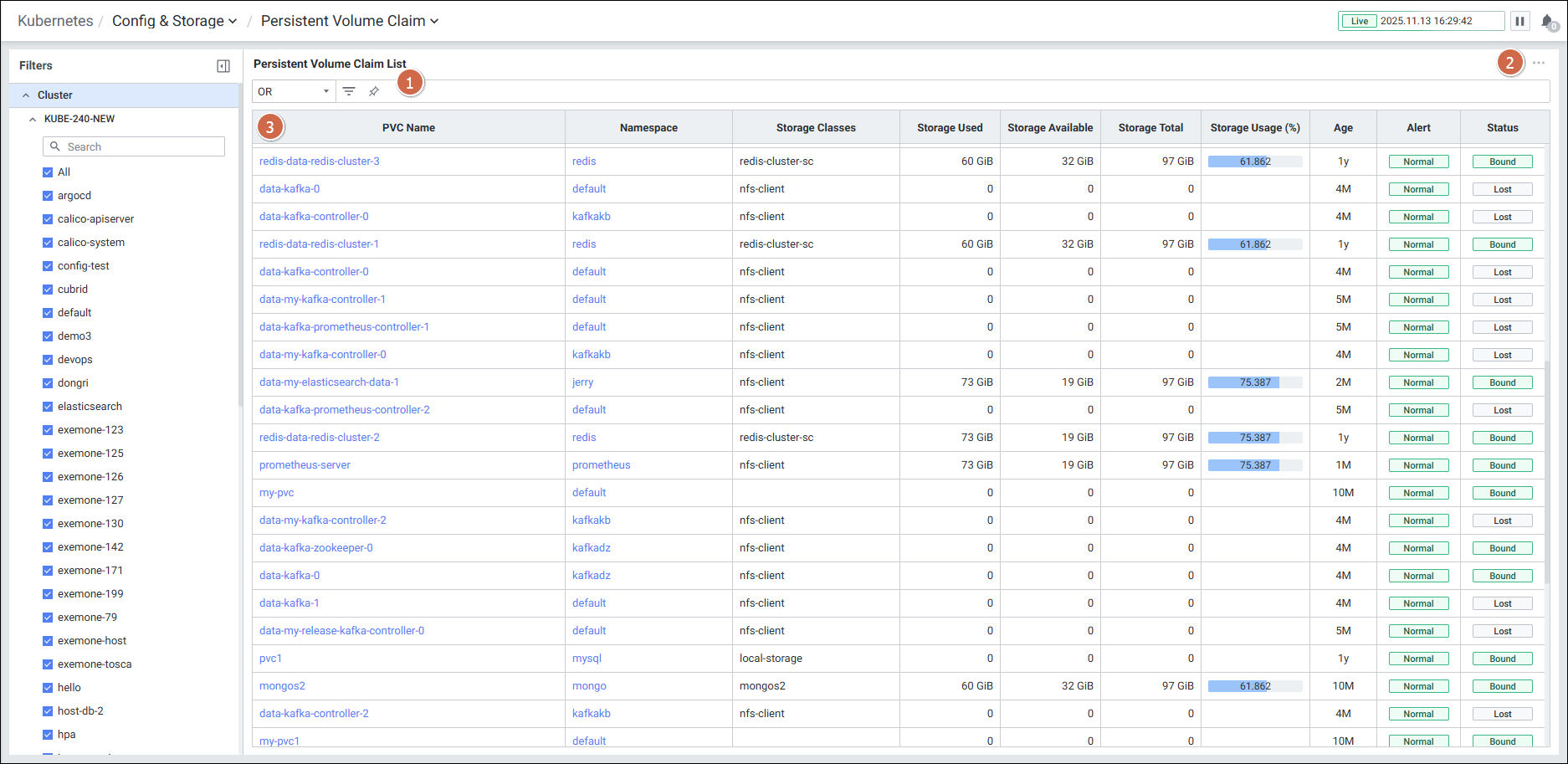The height and width of the screenshot is (764, 1568).
Task: Collapse the Cluster filter section
Action: [x=26, y=95]
